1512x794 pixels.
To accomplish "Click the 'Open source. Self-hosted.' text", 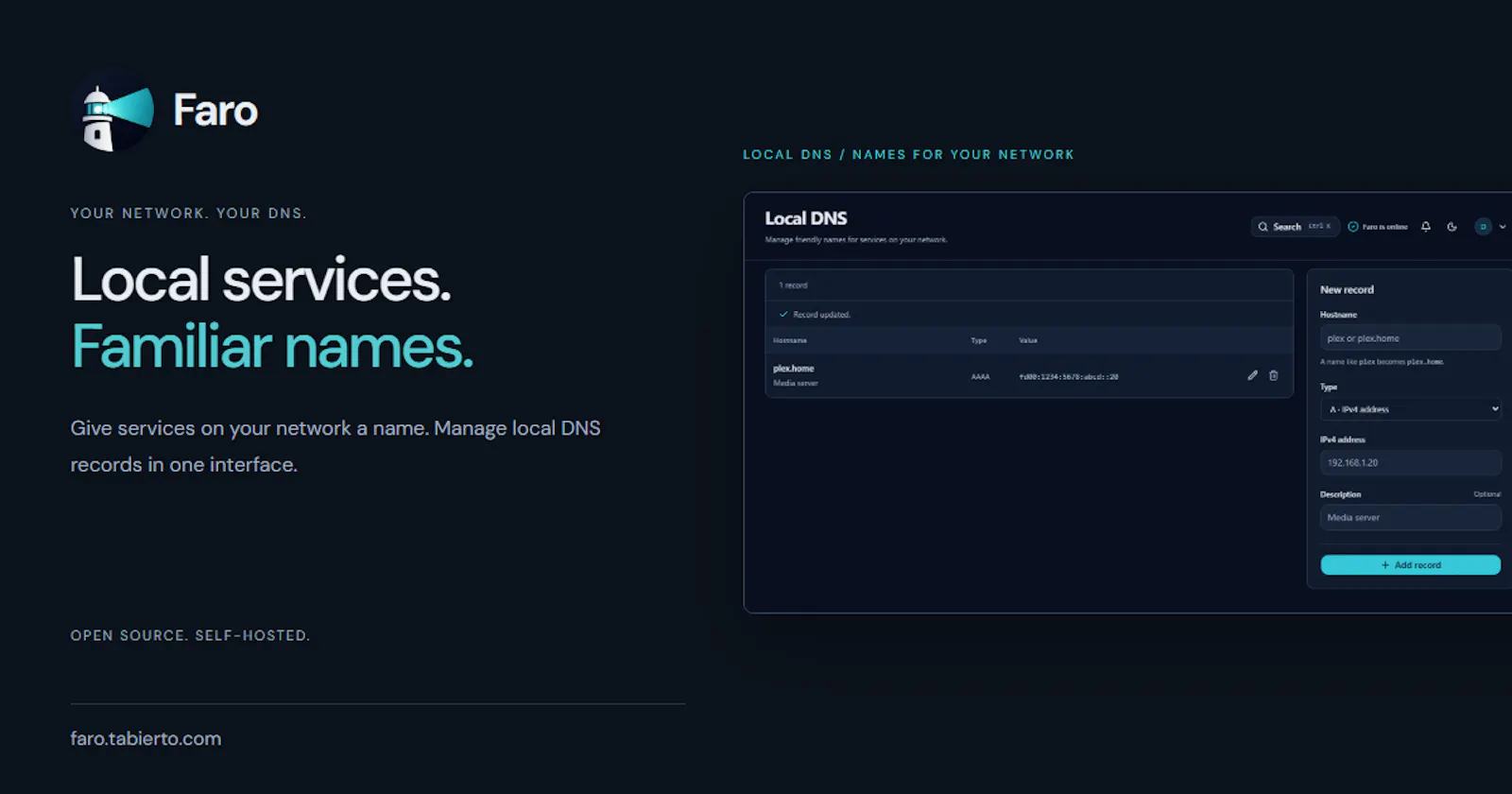I will coord(190,636).
